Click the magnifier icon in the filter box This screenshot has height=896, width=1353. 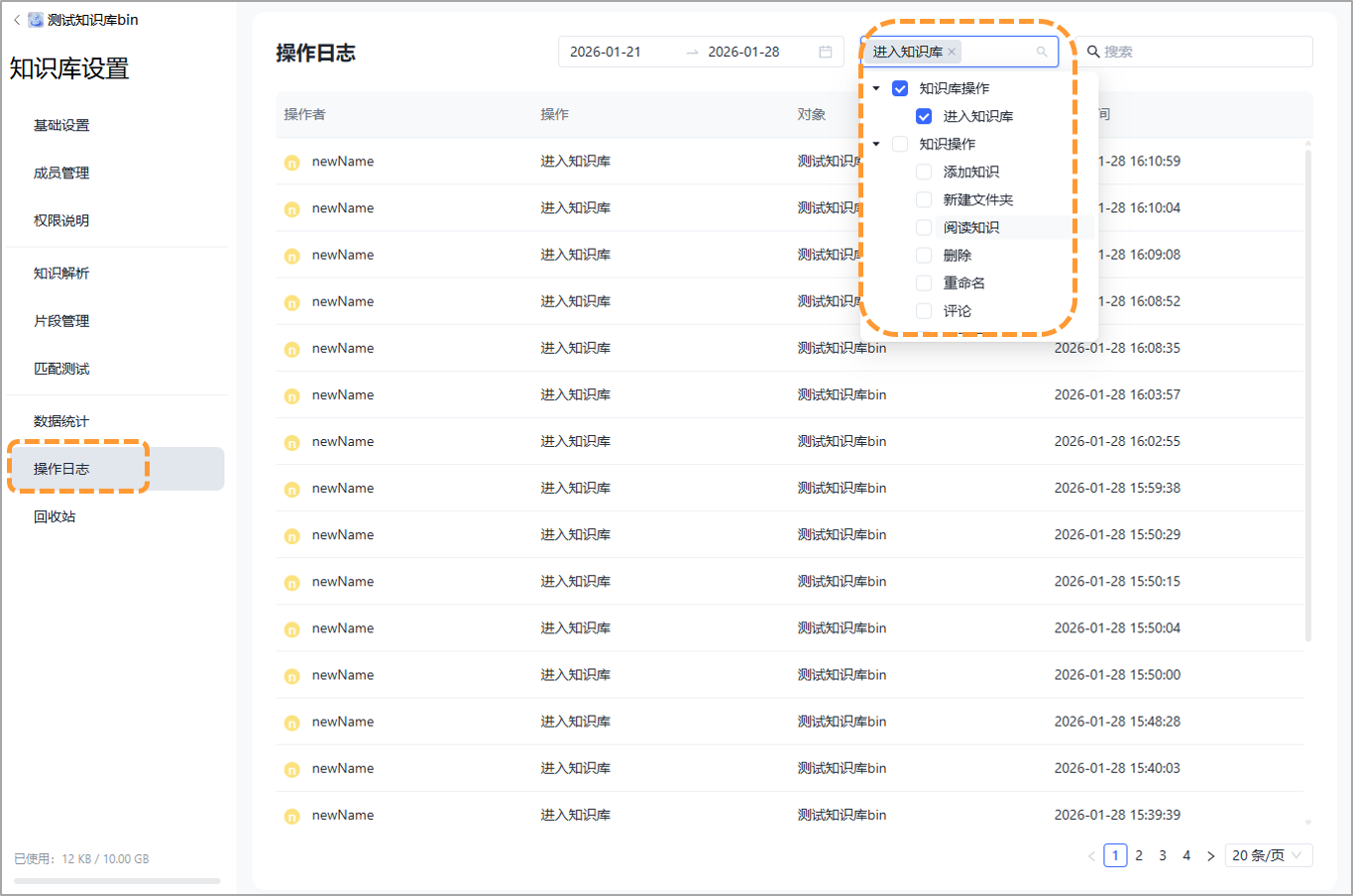[x=1042, y=51]
